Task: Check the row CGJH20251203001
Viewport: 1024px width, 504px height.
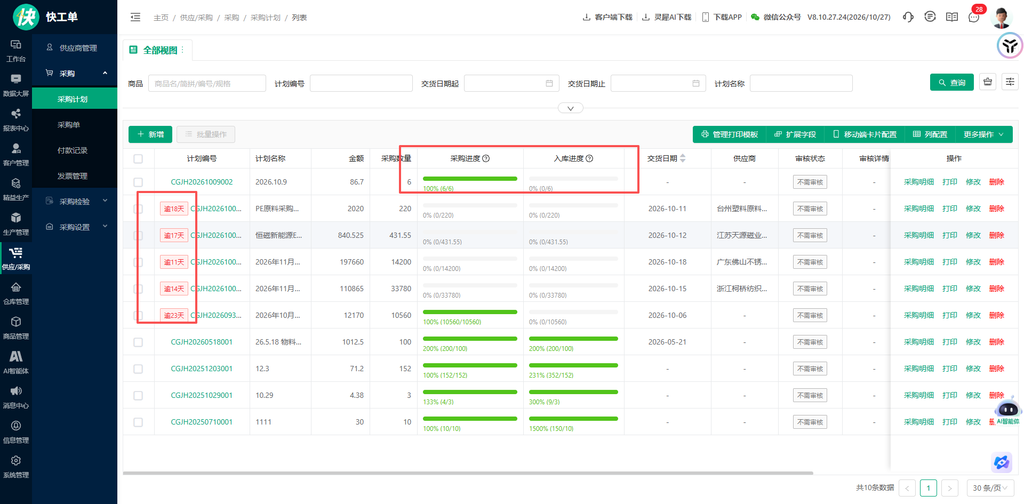Action: (138, 369)
